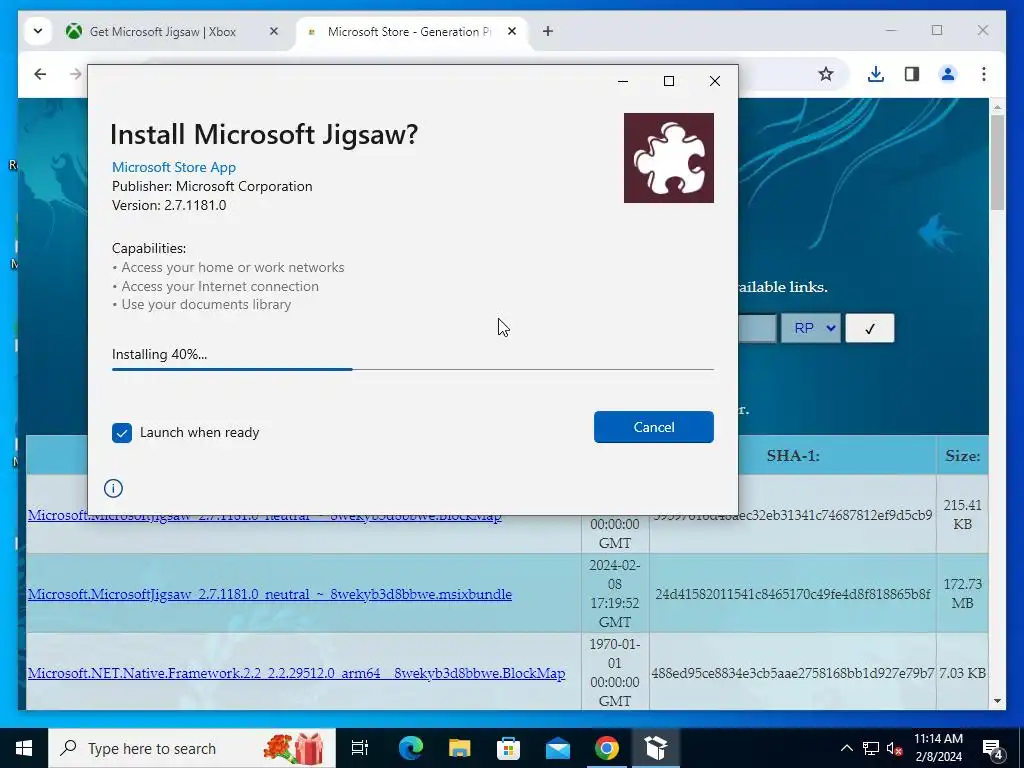Open the clock showing 11:14 AM
This screenshot has width=1024, height=768.
tap(938, 748)
